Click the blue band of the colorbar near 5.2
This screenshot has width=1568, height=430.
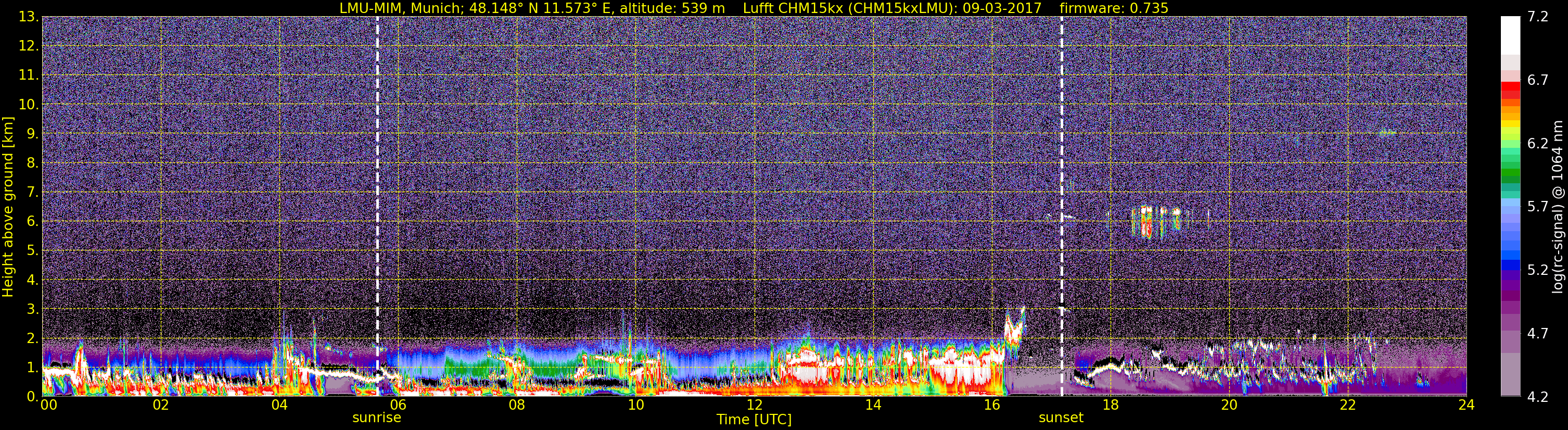pos(1510,265)
